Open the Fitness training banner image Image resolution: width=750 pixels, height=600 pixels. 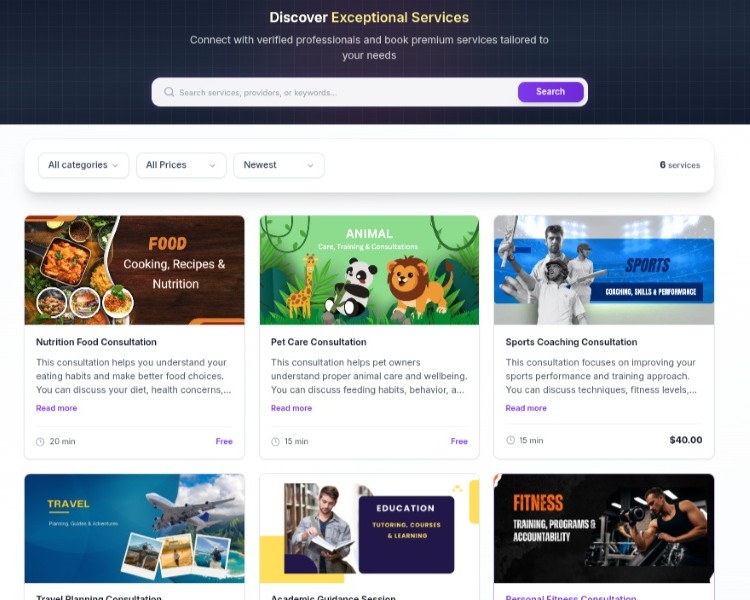604,528
